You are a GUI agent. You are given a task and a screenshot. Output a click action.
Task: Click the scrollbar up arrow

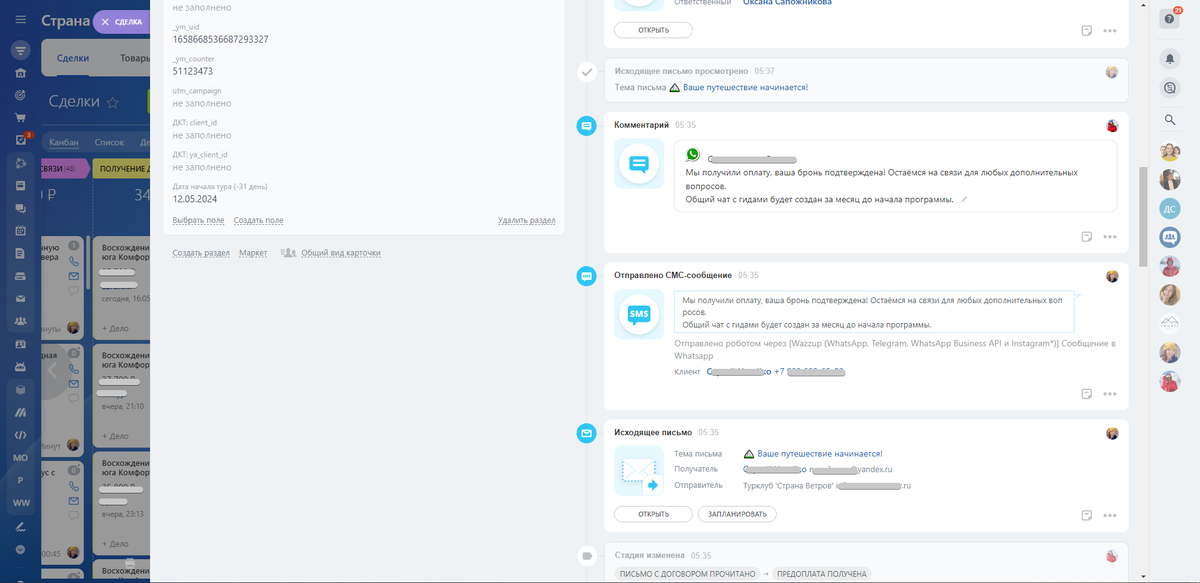point(1142,5)
